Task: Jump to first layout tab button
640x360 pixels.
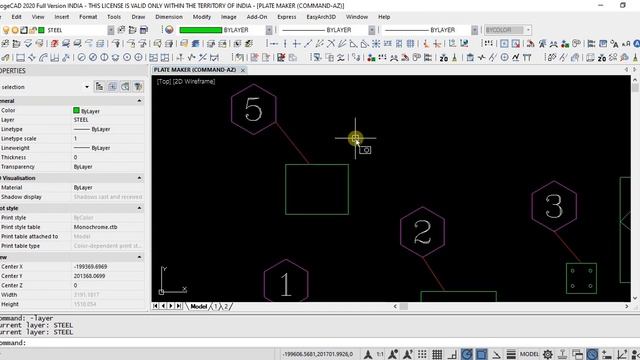Action: point(156,306)
